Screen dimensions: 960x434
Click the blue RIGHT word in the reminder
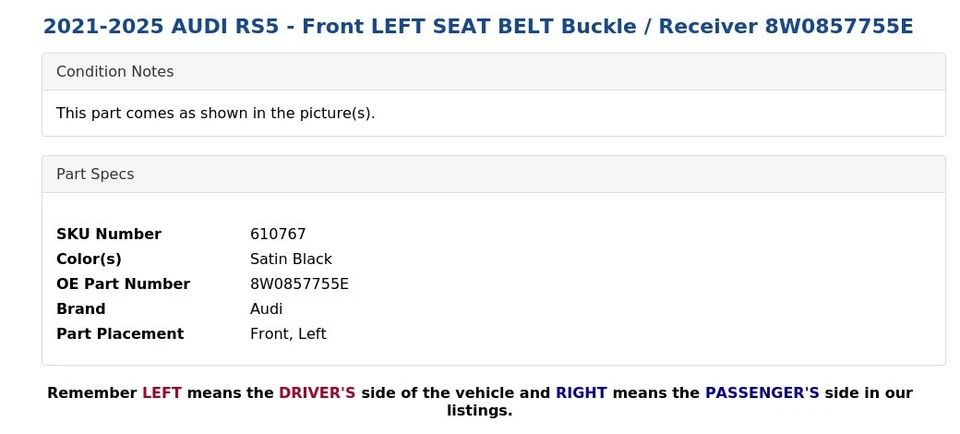click(581, 393)
